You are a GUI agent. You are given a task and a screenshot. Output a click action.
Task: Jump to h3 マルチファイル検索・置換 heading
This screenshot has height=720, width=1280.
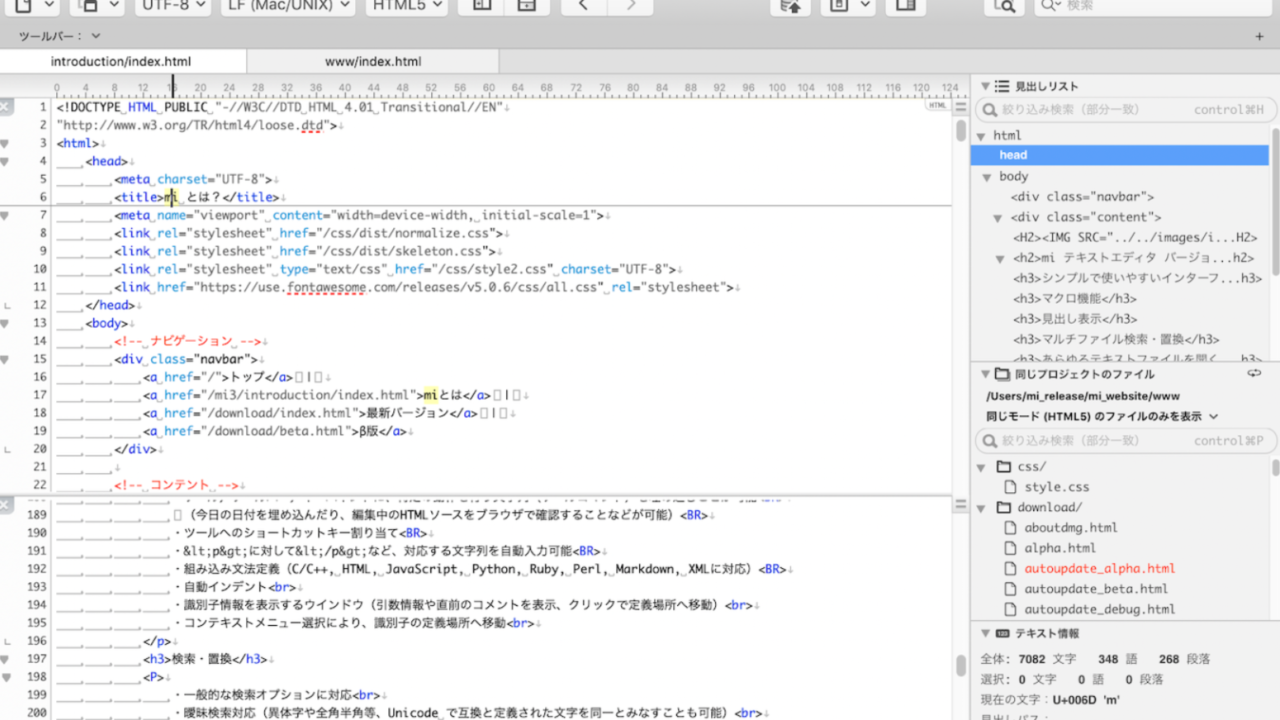(1116, 340)
